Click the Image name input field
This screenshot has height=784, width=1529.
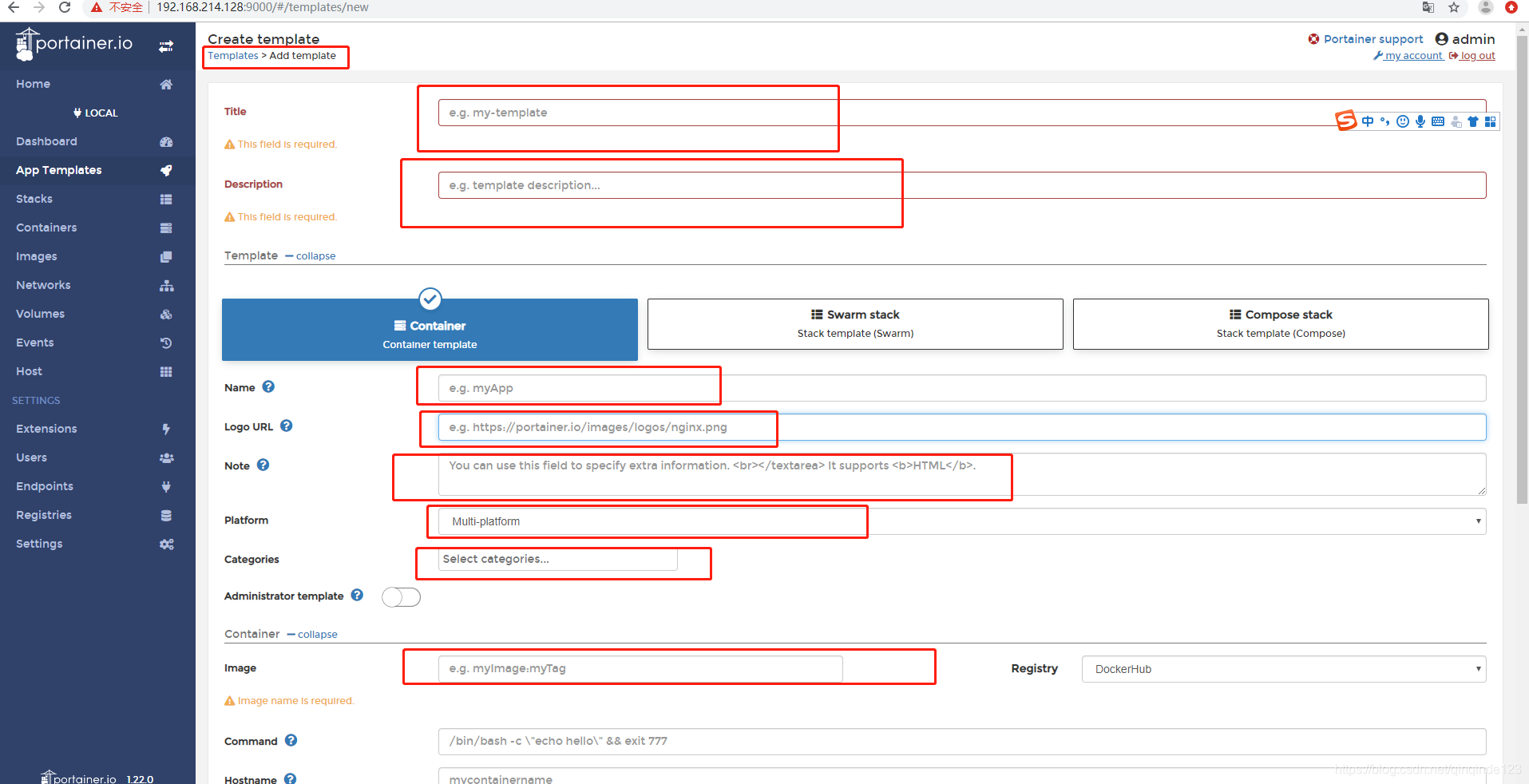640,669
